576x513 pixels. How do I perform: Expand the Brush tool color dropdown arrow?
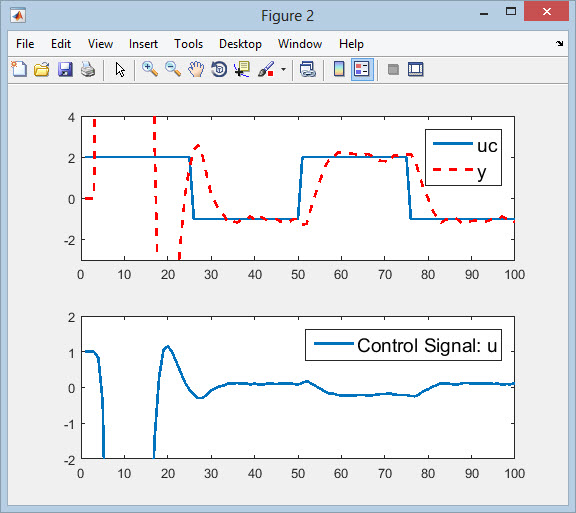click(283, 69)
